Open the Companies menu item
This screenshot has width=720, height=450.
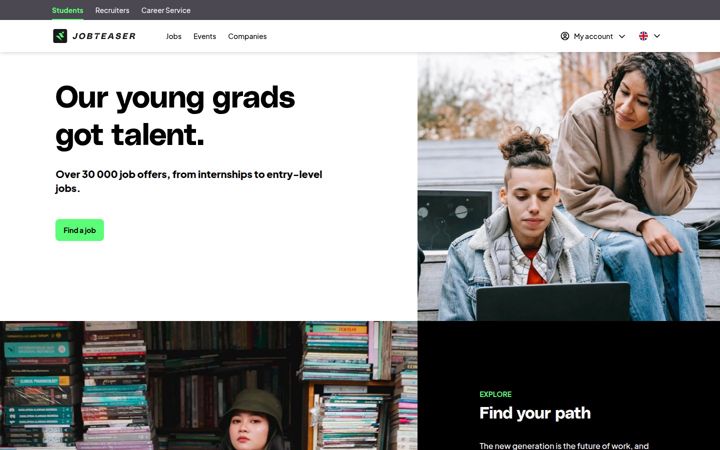[x=247, y=36]
